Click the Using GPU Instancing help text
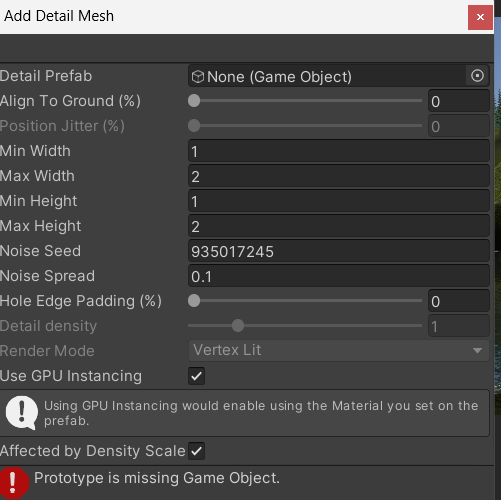Viewport: 501px width, 500px height. (261, 413)
